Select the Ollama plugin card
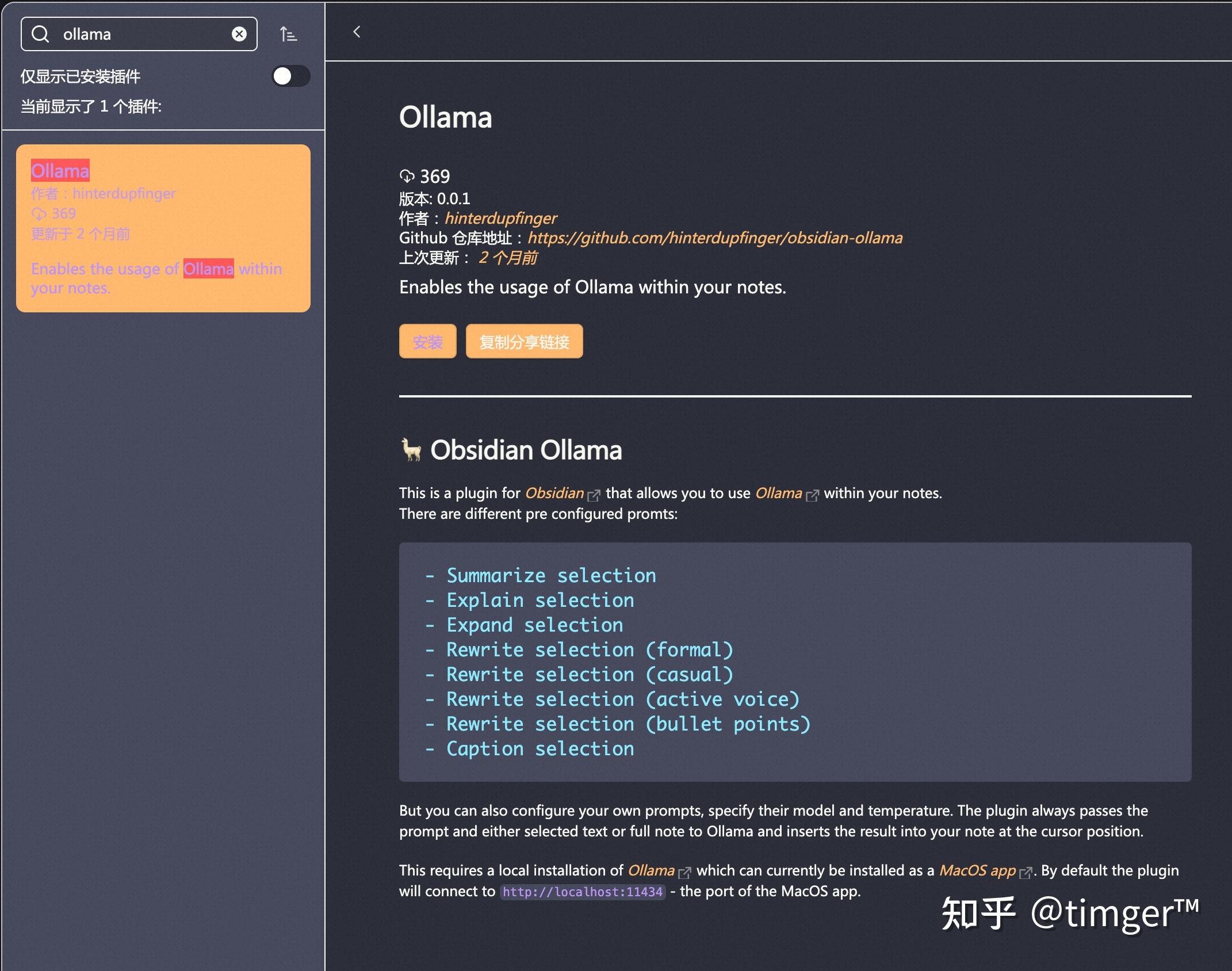The image size is (1232, 971). pyautogui.click(x=163, y=228)
